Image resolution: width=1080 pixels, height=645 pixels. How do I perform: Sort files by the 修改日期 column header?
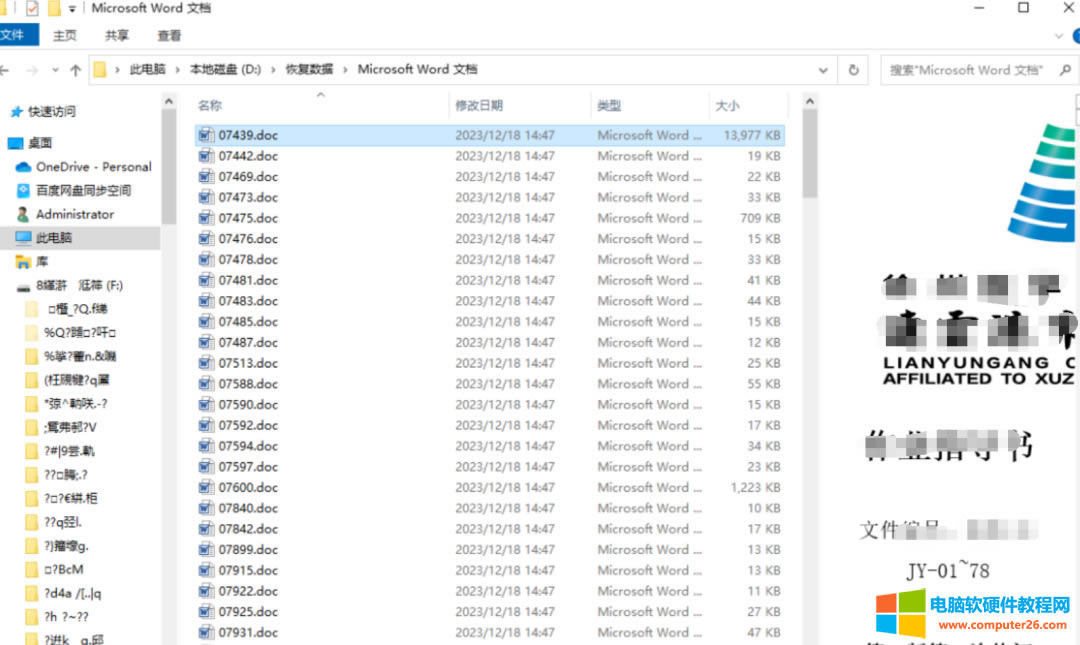point(479,105)
